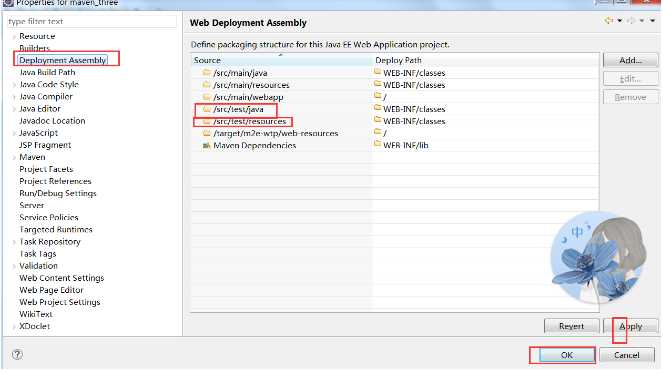This screenshot has width=663, height=374.
Task: Select the /src/test/java source entry
Action: click(x=238, y=109)
